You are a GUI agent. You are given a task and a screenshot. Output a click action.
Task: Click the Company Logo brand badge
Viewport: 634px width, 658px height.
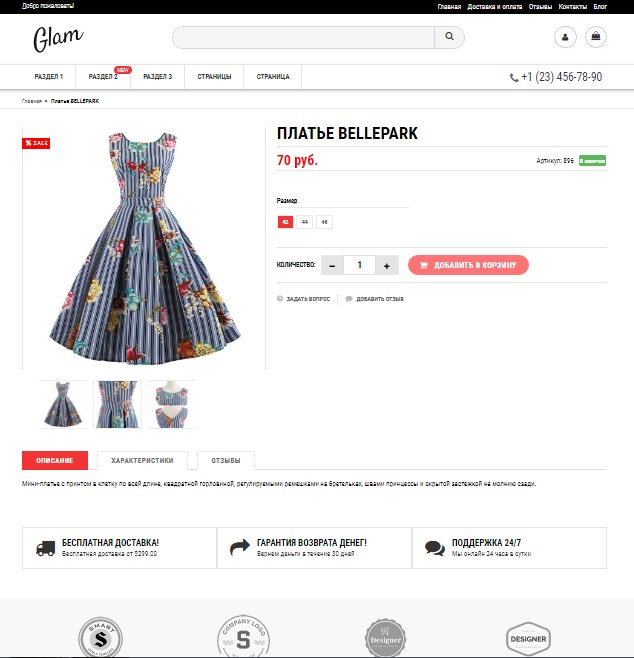pyautogui.click(x=243, y=638)
